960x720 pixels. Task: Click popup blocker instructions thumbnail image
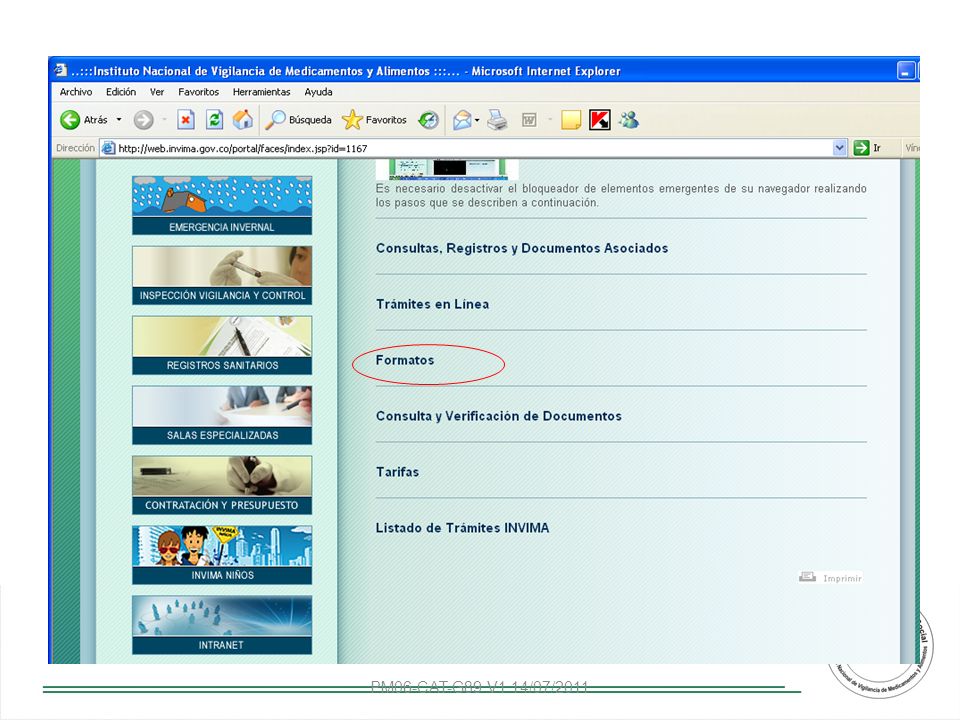coord(447,169)
